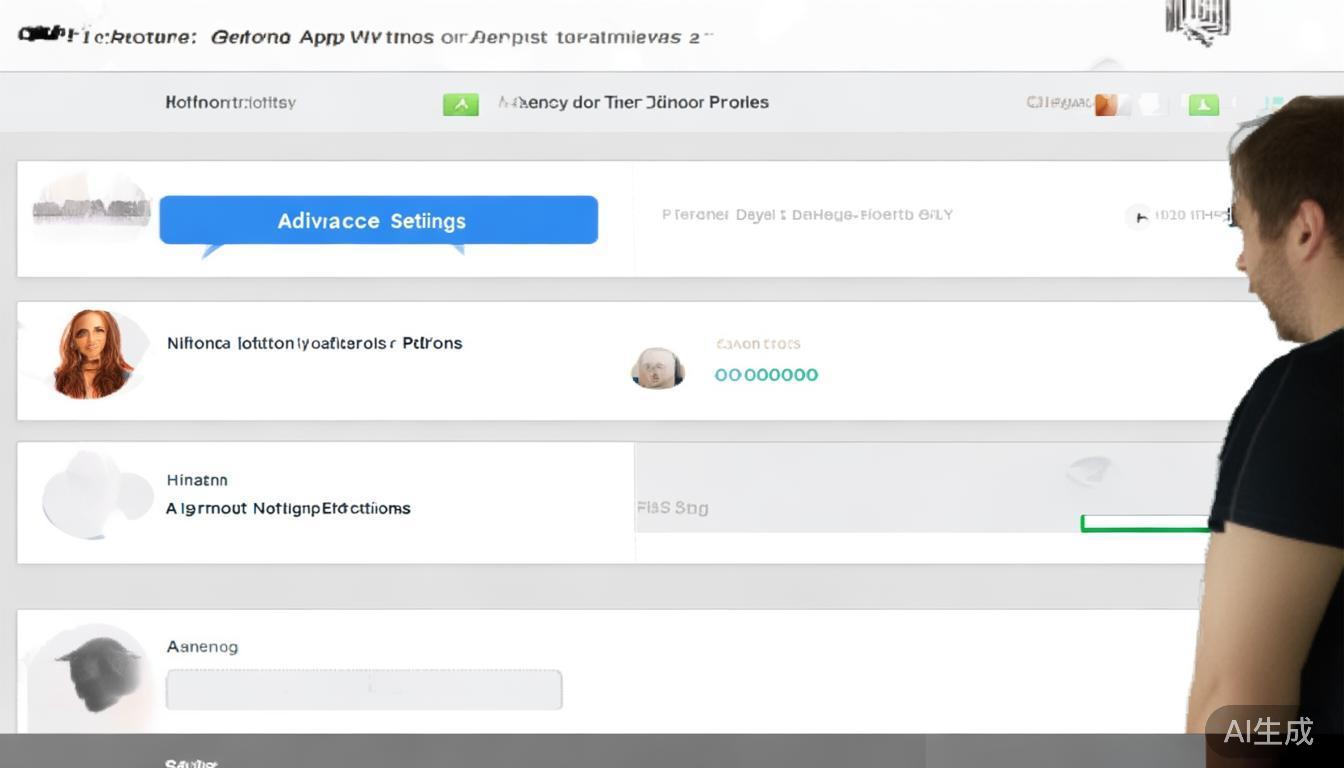Click the Cllegaa label in the top bar

pyautogui.click(x=1058, y=102)
